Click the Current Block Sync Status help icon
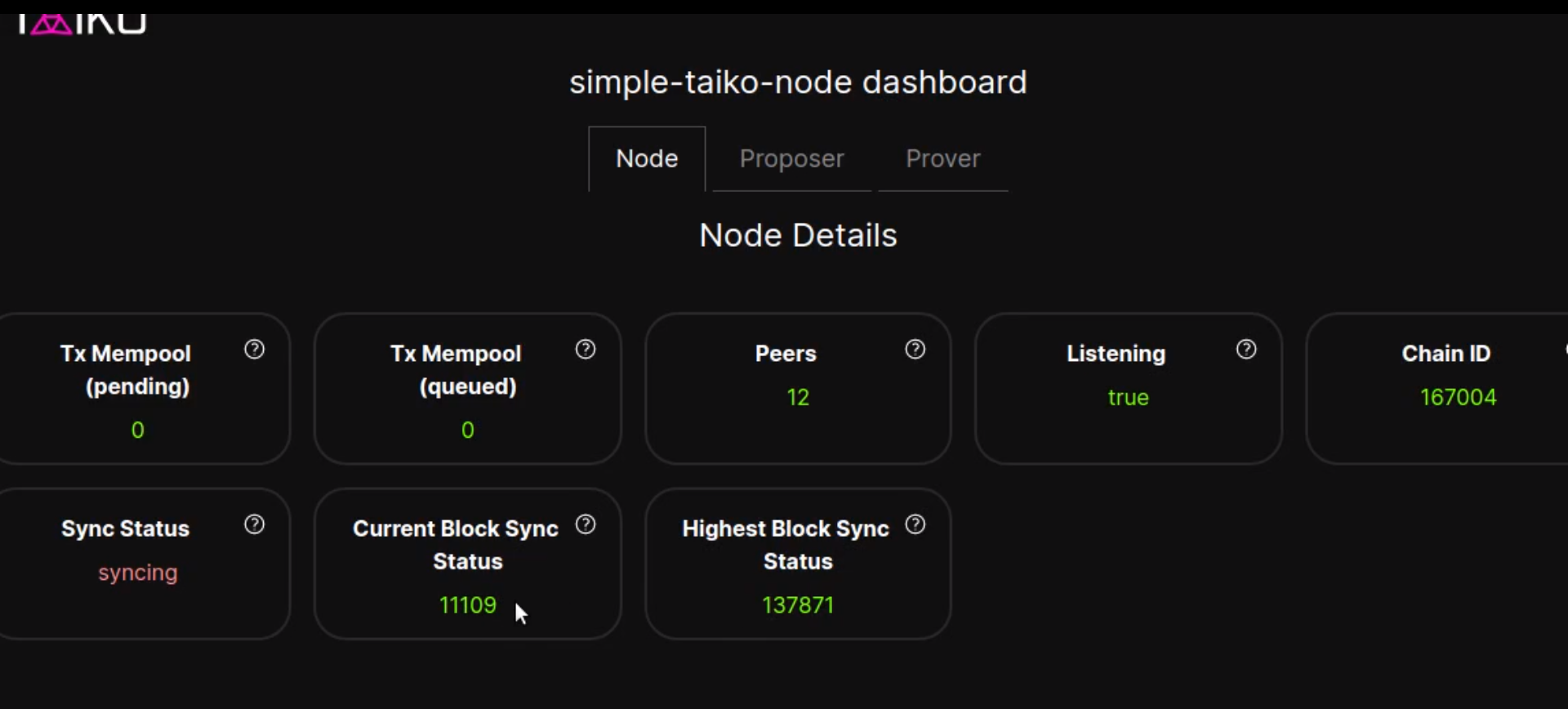Image resolution: width=1568 pixels, height=709 pixels. (586, 525)
